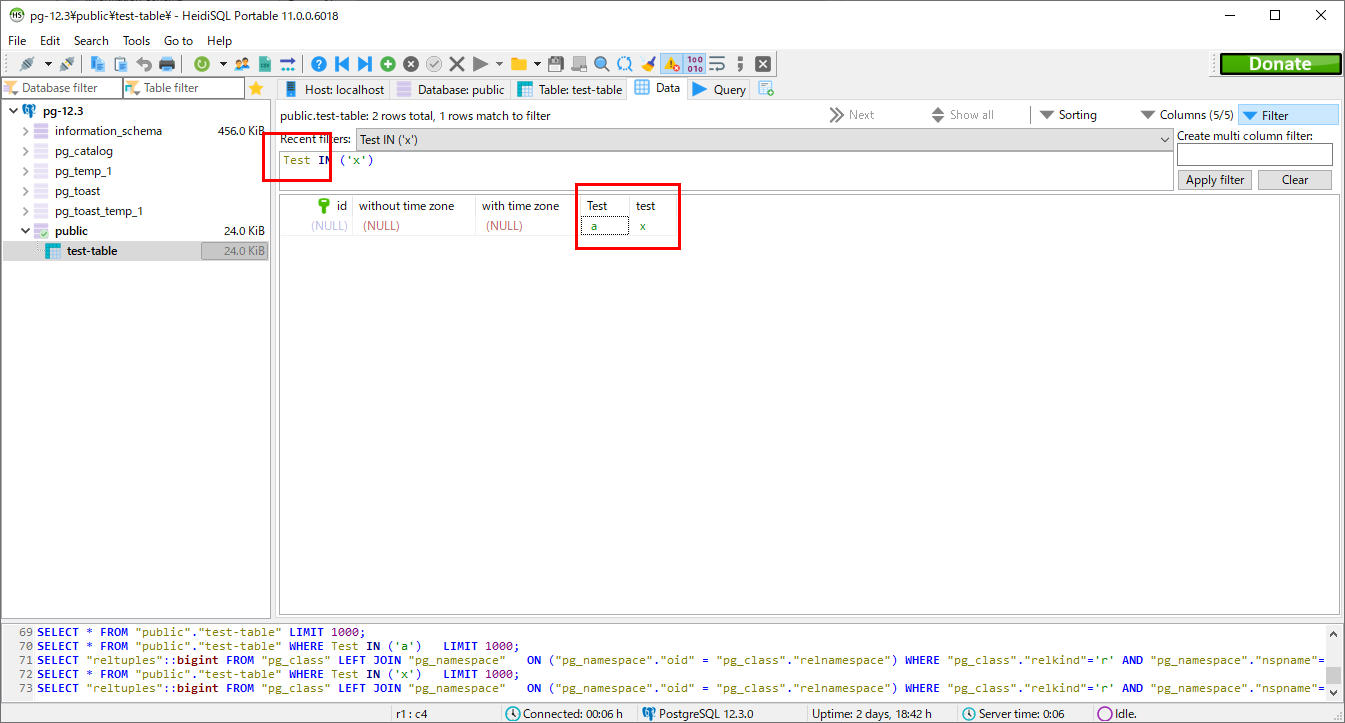Image resolution: width=1345 pixels, height=723 pixels.
Task: Open the Columns (5/5) dropdown
Action: 1191,114
